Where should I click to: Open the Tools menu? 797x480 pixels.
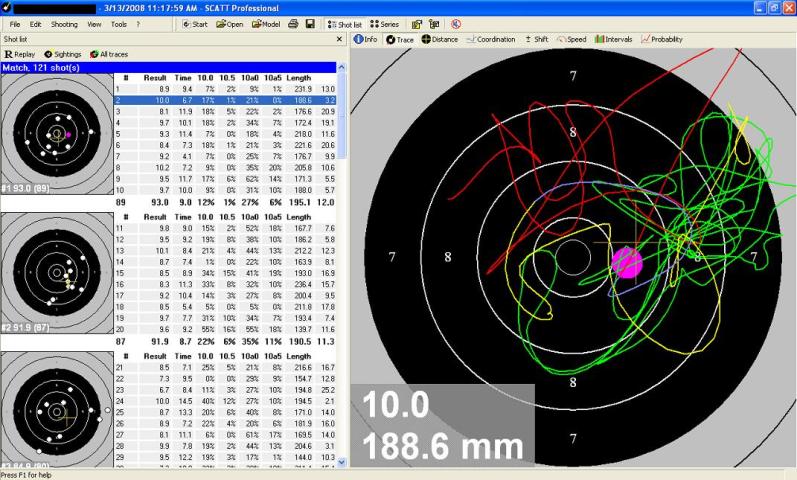(118, 24)
